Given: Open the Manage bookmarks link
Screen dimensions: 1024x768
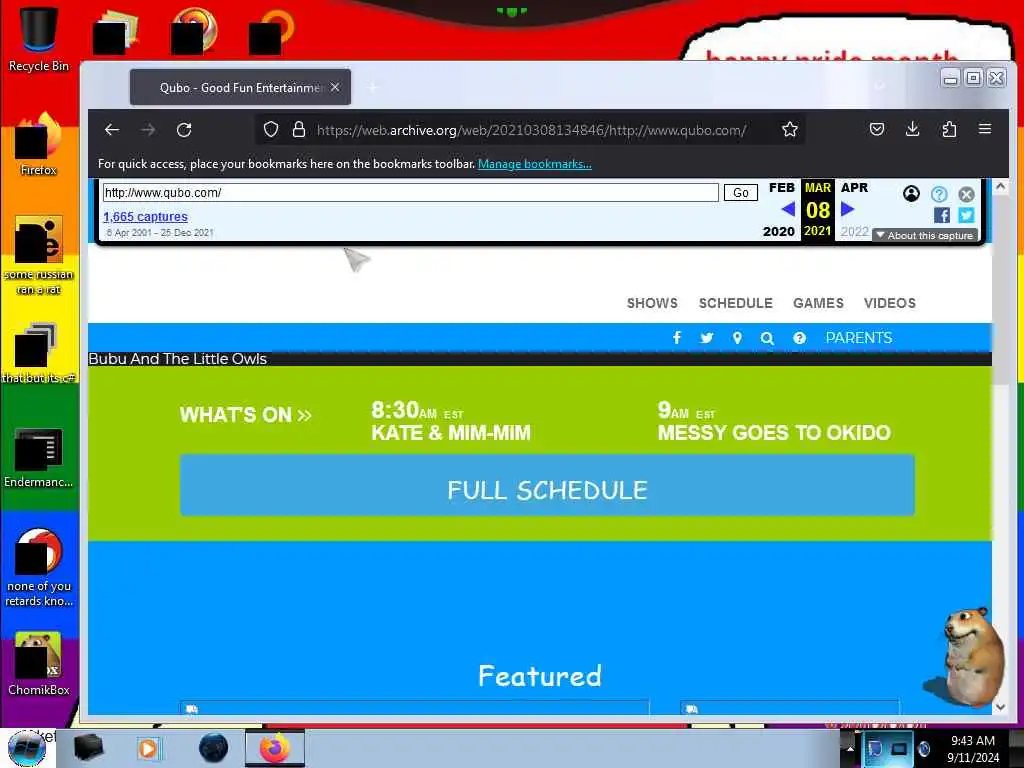Looking at the screenshot, I should pos(534,164).
